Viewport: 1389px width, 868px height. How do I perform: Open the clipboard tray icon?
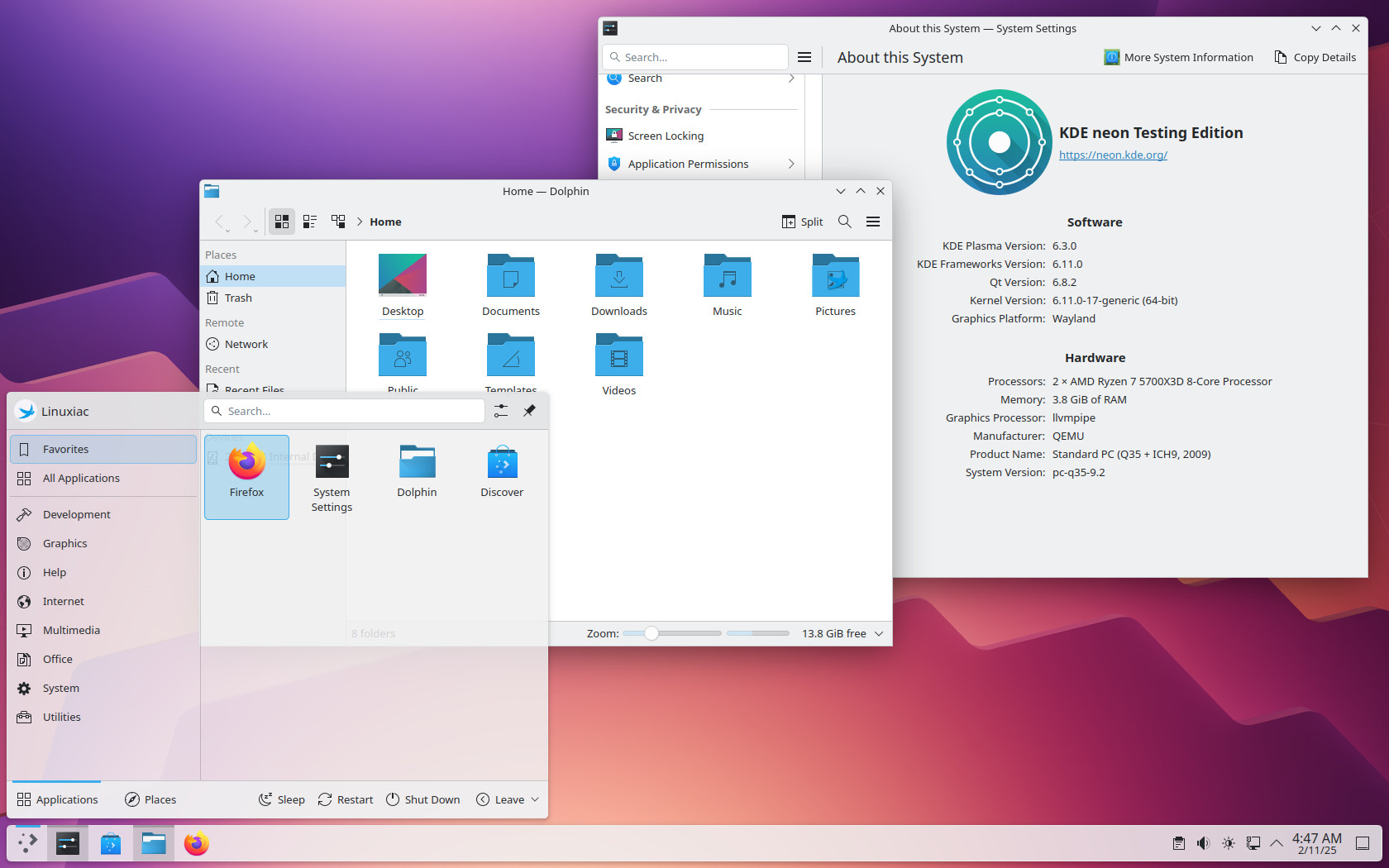click(1179, 843)
